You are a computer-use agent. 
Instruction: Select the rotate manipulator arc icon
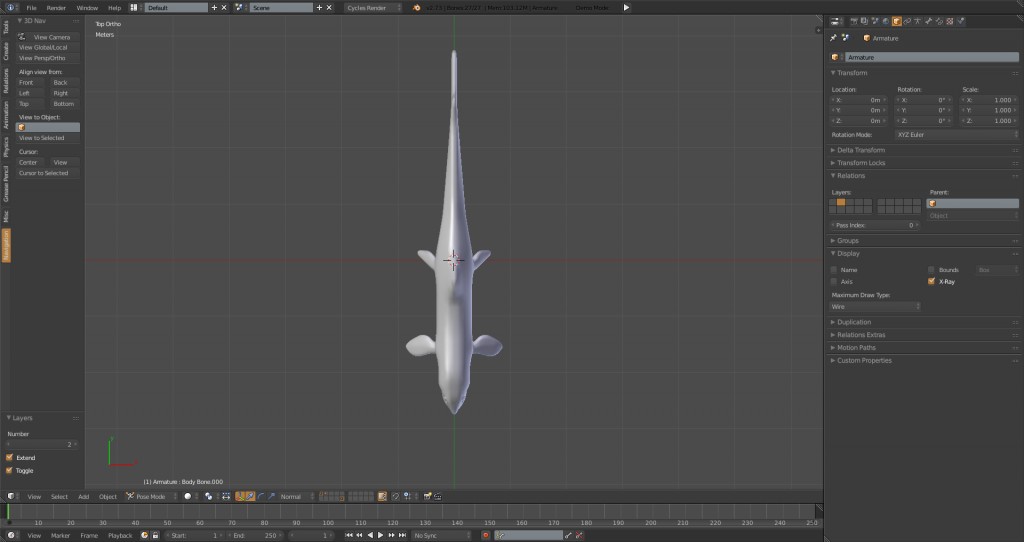[261, 496]
